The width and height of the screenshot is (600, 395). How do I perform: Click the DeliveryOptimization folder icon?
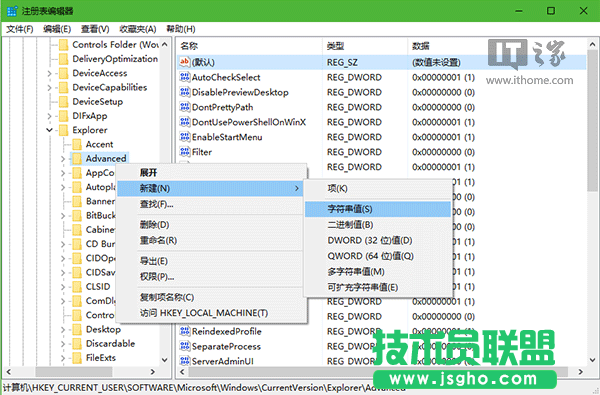tap(64, 59)
